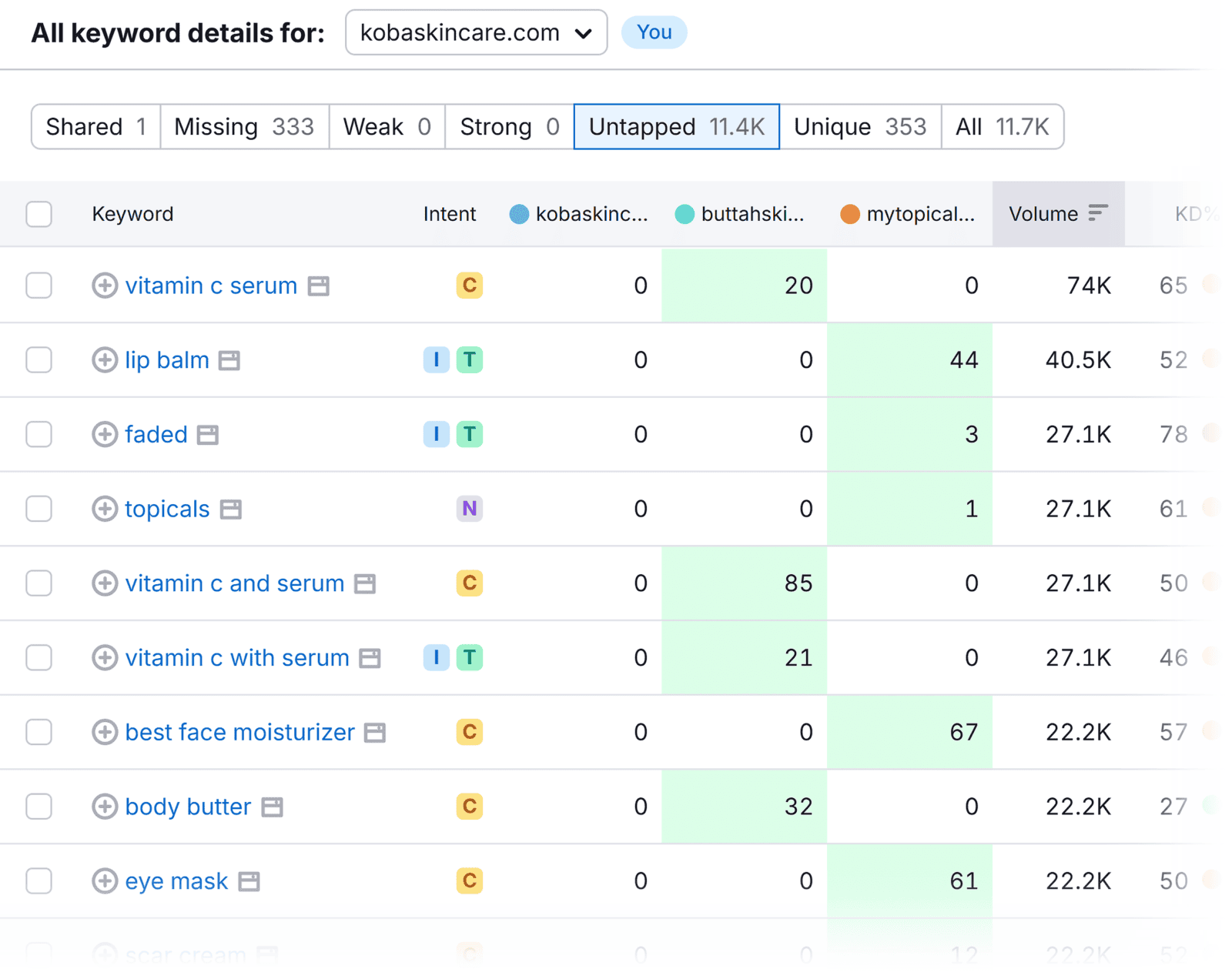This screenshot has width=1232, height=979.
Task: Click the 40.5K volume value
Action: (x=1078, y=359)
